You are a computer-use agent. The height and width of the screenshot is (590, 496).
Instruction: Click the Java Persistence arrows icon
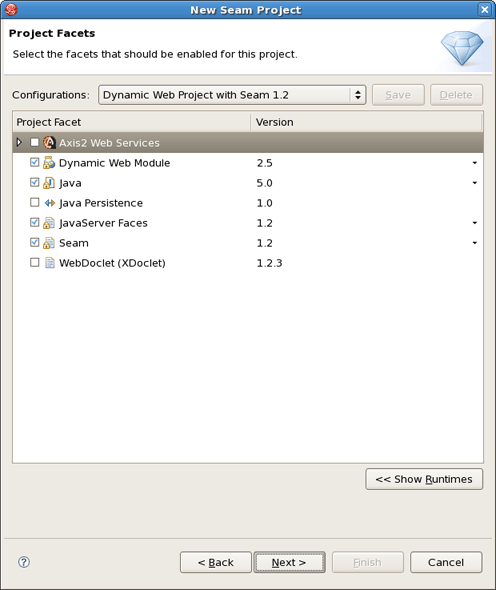point(49,203)
